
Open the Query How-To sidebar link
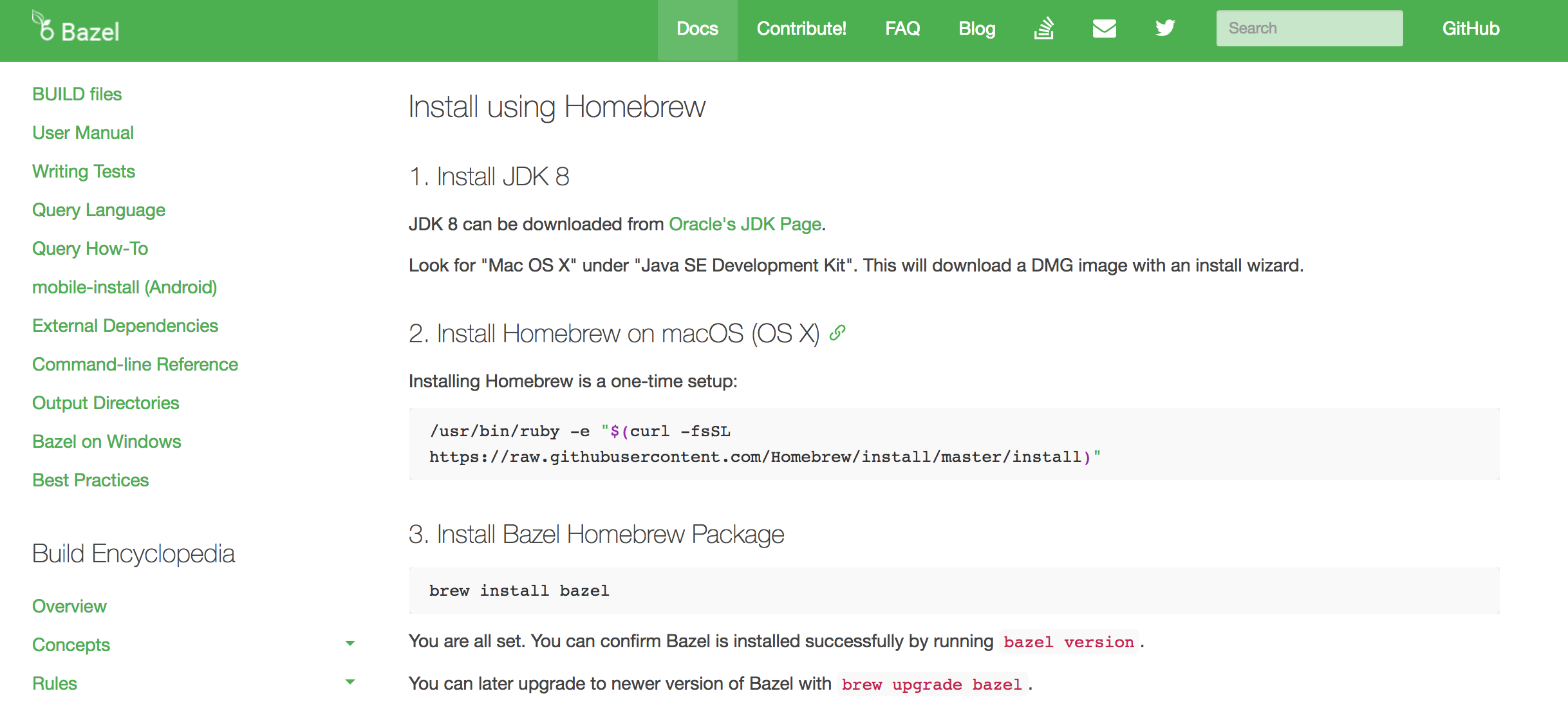click(90, 248)
